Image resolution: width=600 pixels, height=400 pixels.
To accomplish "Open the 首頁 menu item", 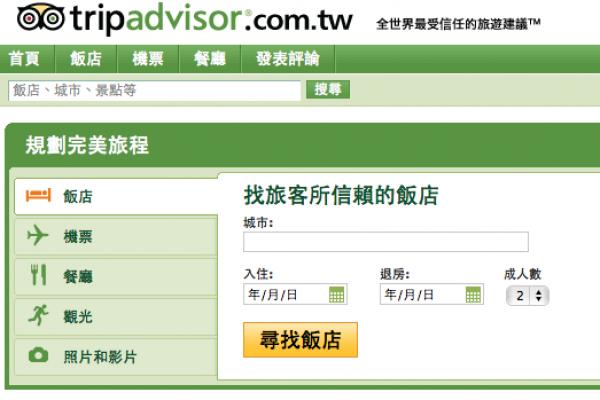I will 24,59.
